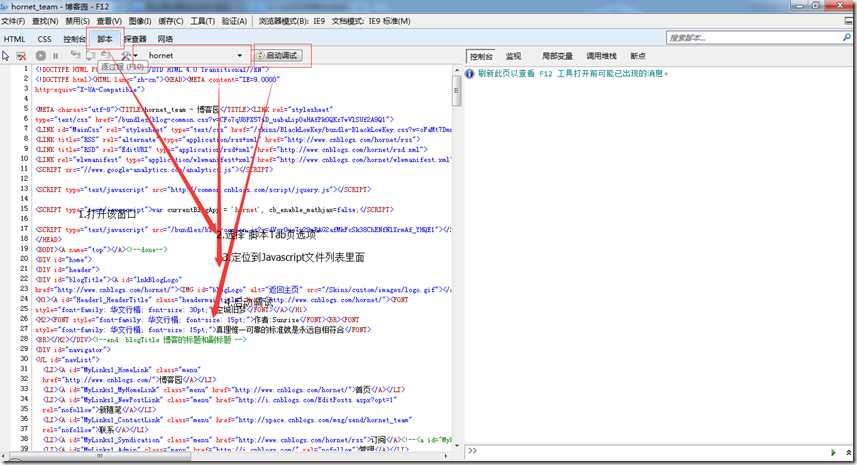Image resolution: width=857 pixels, height=465 pixels.
Task: Click code line 33 MyLinks1_MyHomeLink 首页
Action: pyautogui.click(x=224, y=390)
